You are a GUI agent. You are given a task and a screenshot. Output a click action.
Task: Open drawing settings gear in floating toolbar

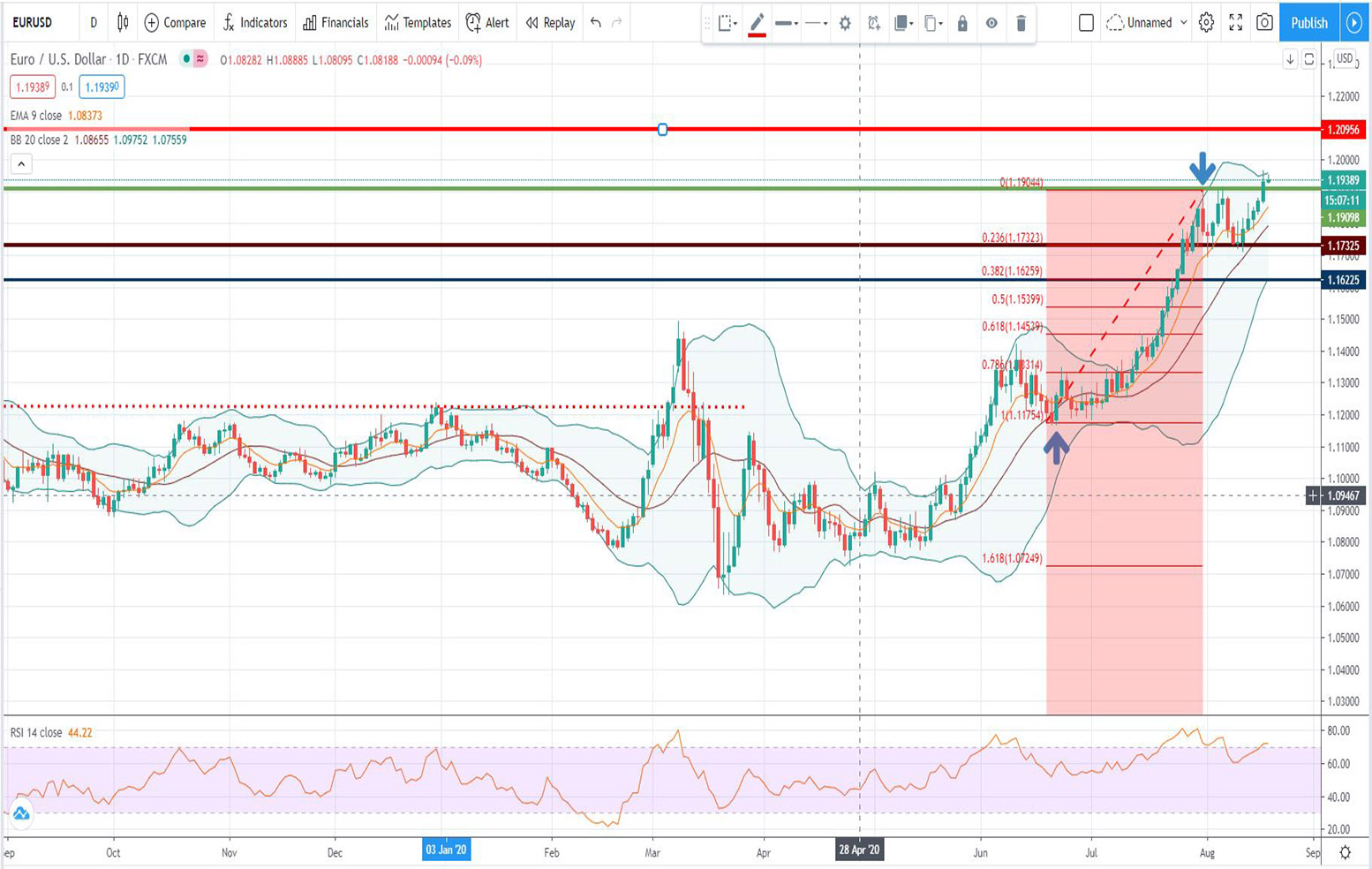(x=845, y=24)
